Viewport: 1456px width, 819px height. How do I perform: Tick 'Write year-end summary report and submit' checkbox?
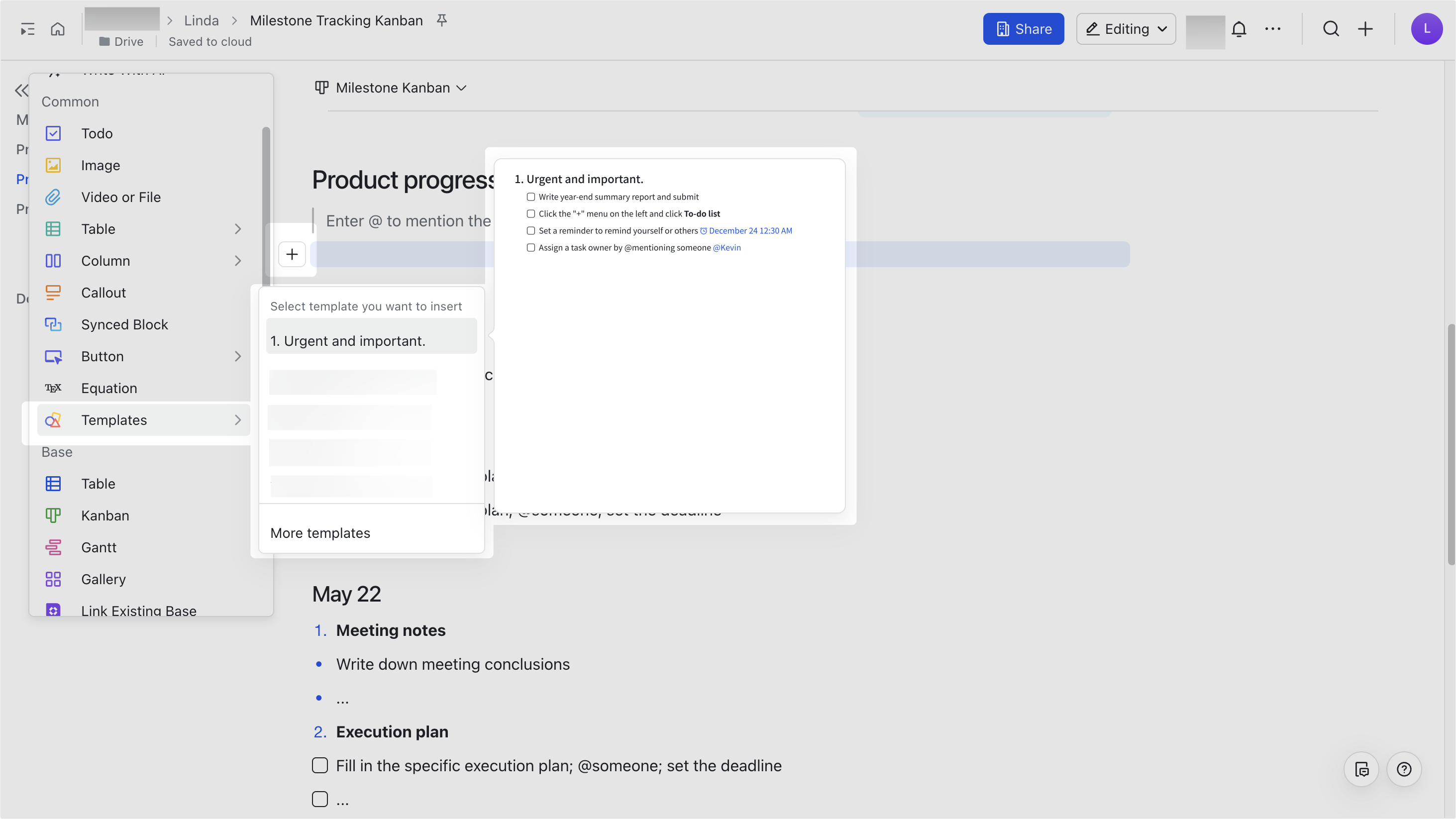coord(531,197)
